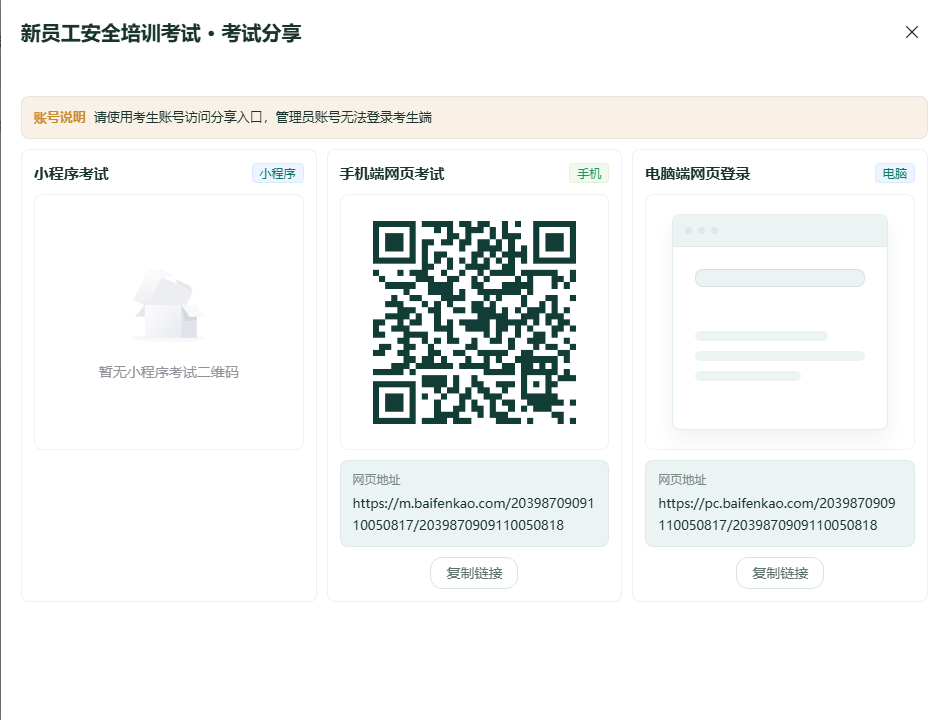
Task: Select the pc.baifenkao.com URL text
Action: (x=777, y=514)
